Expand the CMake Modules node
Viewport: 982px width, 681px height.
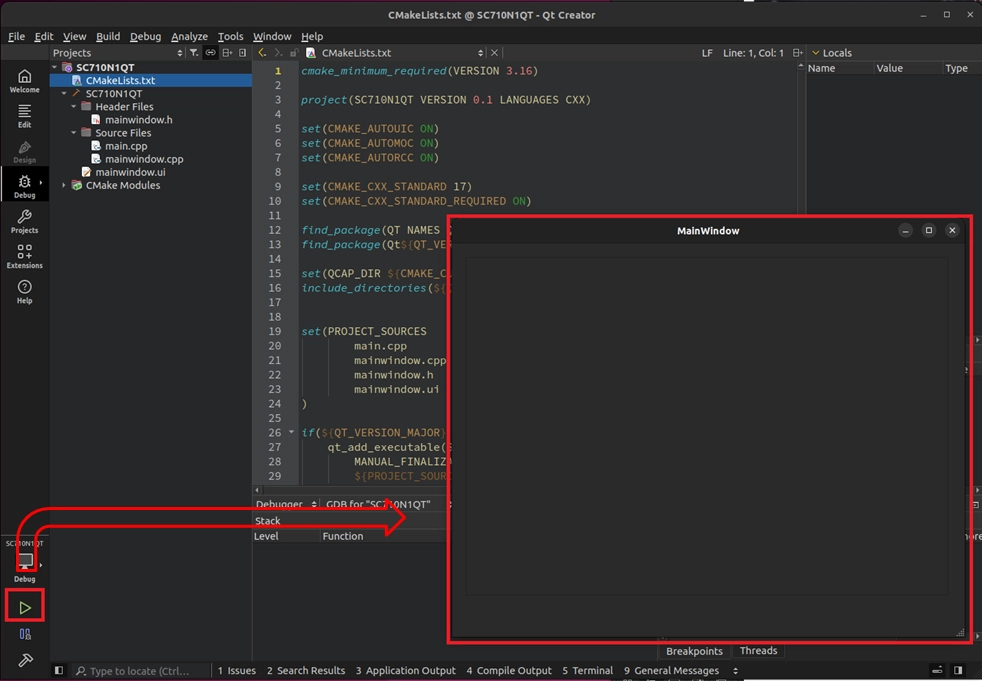click(65, 185)
